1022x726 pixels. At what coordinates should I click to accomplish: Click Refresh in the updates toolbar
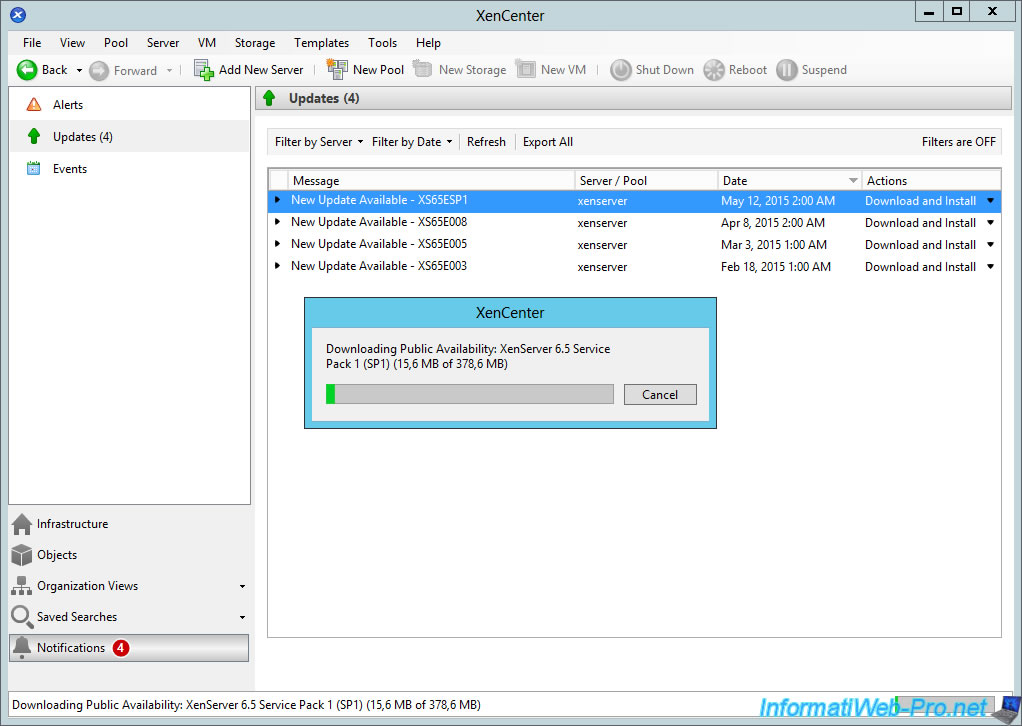(x=486, y=141)
